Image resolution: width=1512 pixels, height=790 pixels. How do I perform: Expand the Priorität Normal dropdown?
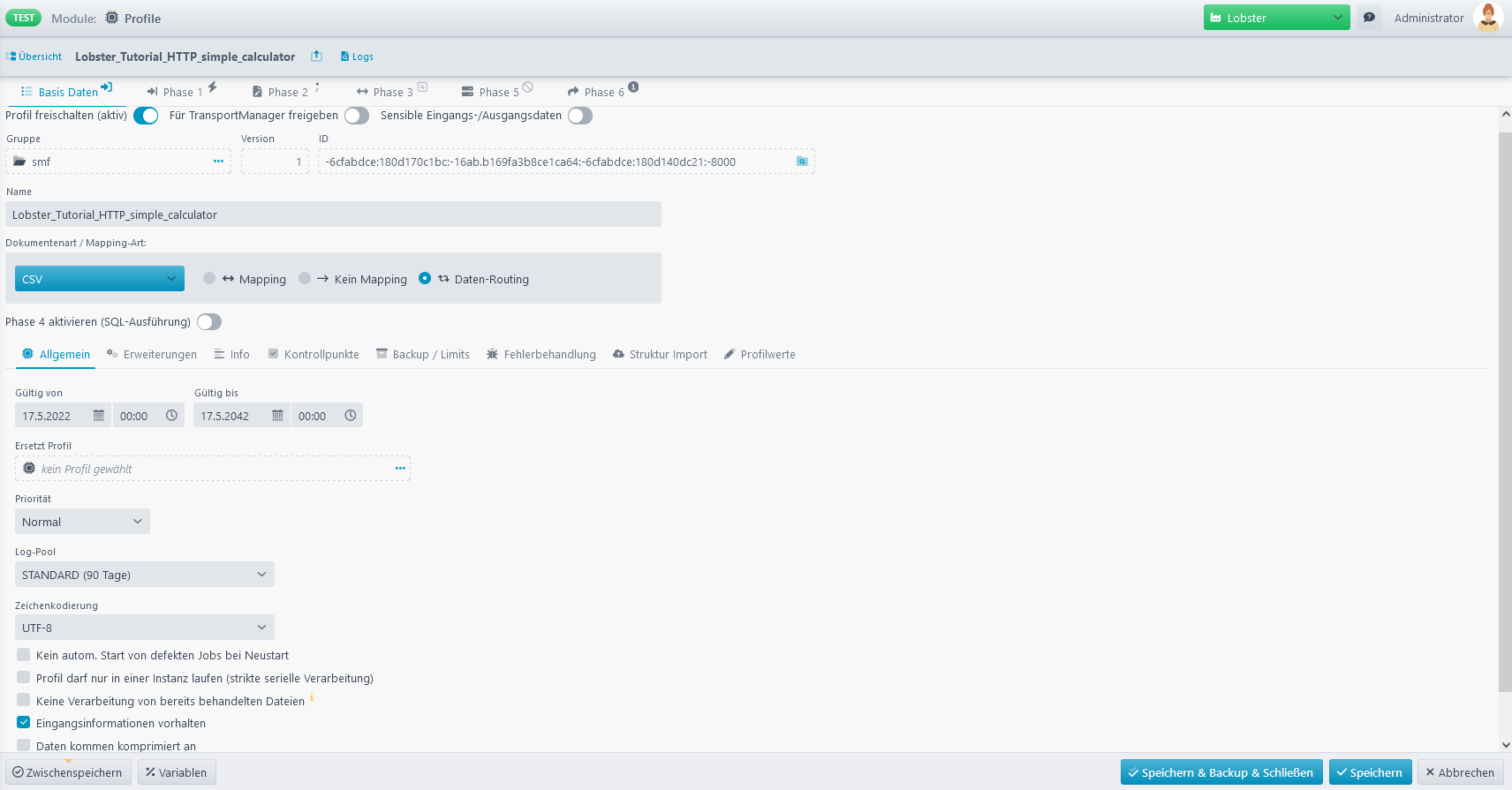[x=82, y=522]
